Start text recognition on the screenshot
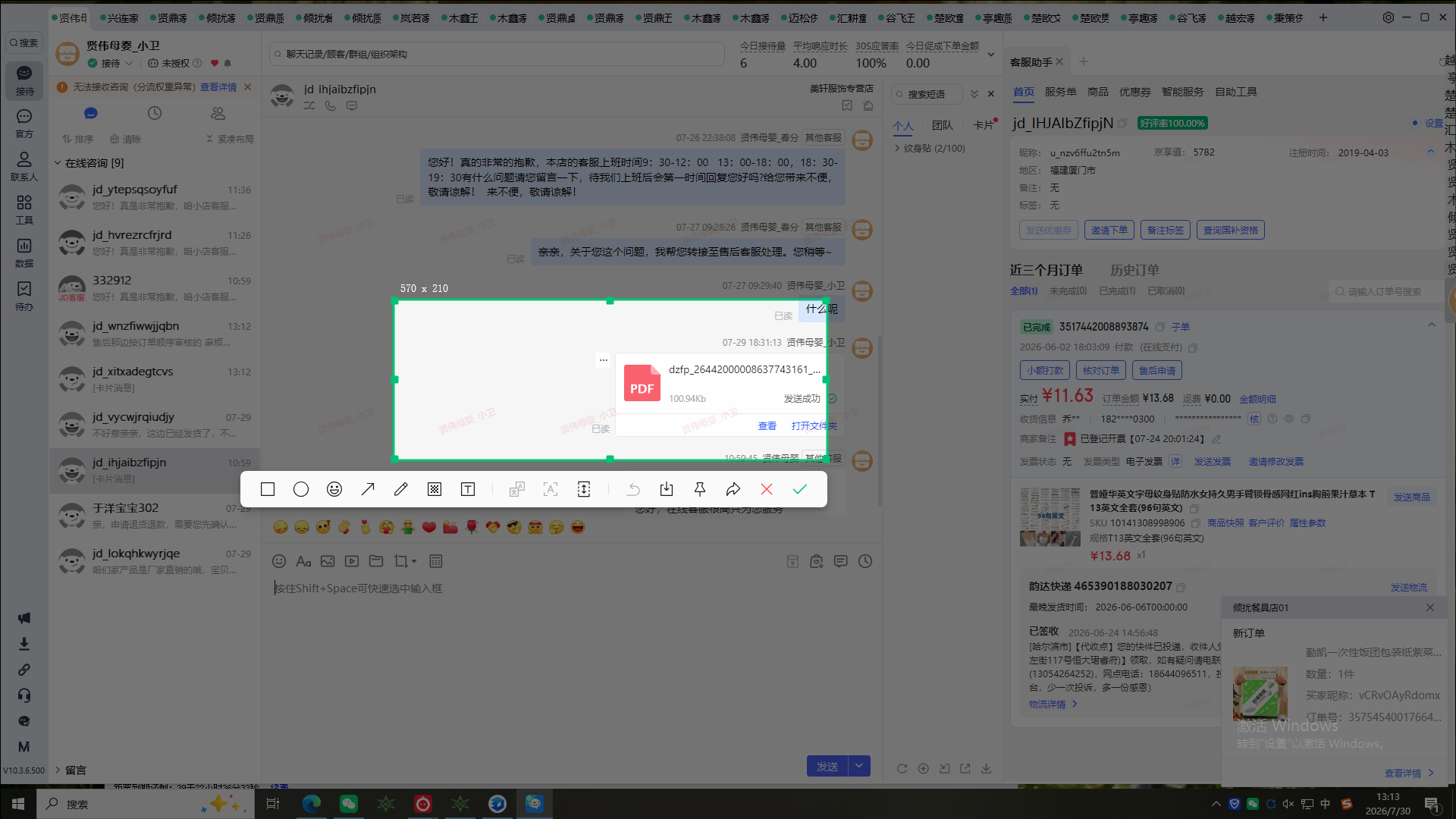 coord(551,489)
